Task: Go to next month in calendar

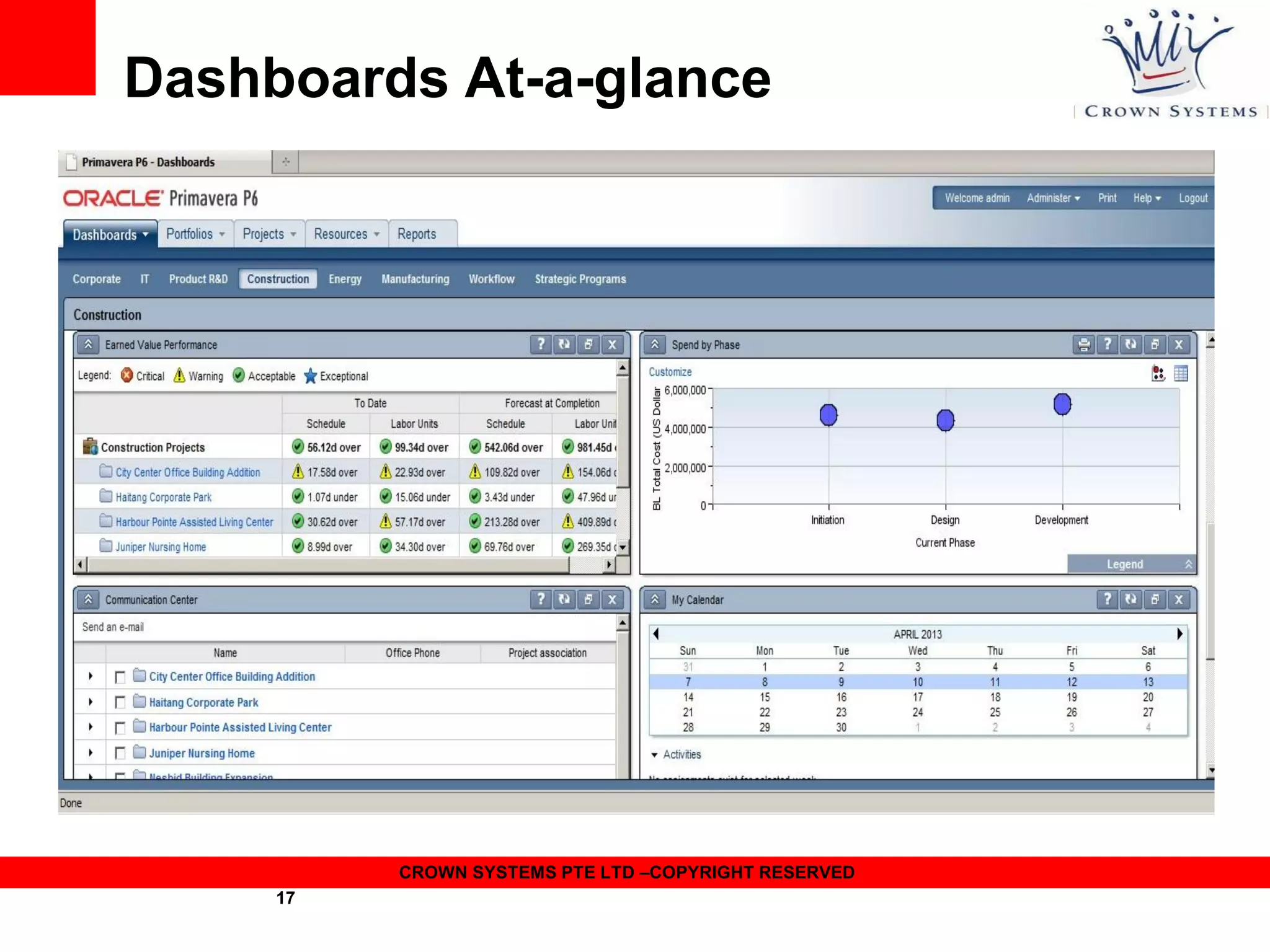Action: click(x=1179, y=633)
